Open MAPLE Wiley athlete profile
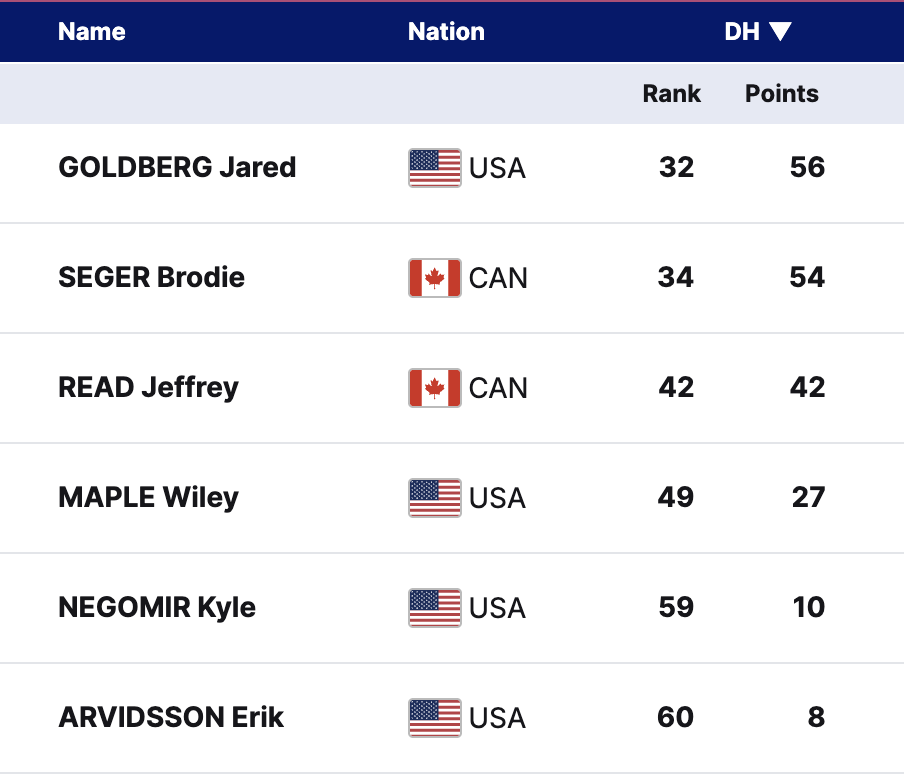The height and width of the screenshot is (774, 904). [149, 497]
